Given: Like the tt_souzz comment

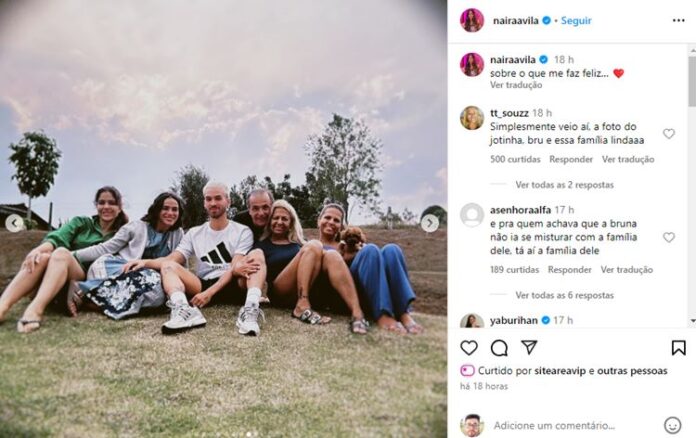Looking at the screenshot, I should point(668,134).
